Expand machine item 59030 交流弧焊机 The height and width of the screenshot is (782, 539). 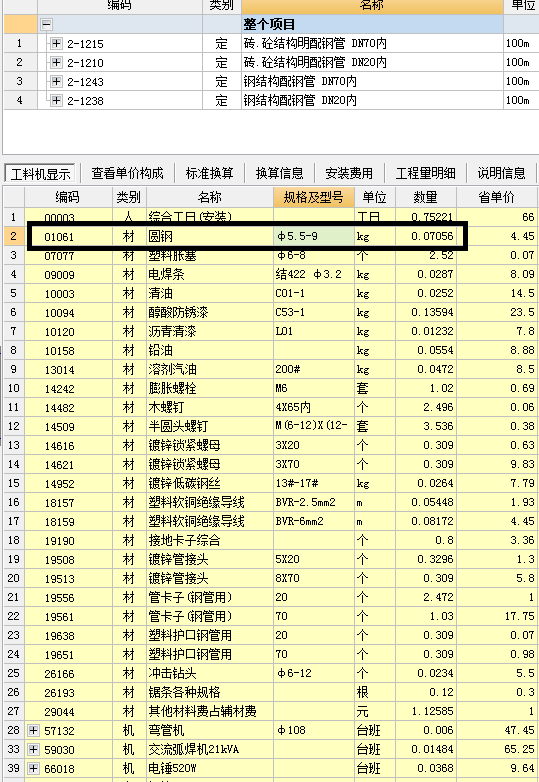click(x=33, y=750)
